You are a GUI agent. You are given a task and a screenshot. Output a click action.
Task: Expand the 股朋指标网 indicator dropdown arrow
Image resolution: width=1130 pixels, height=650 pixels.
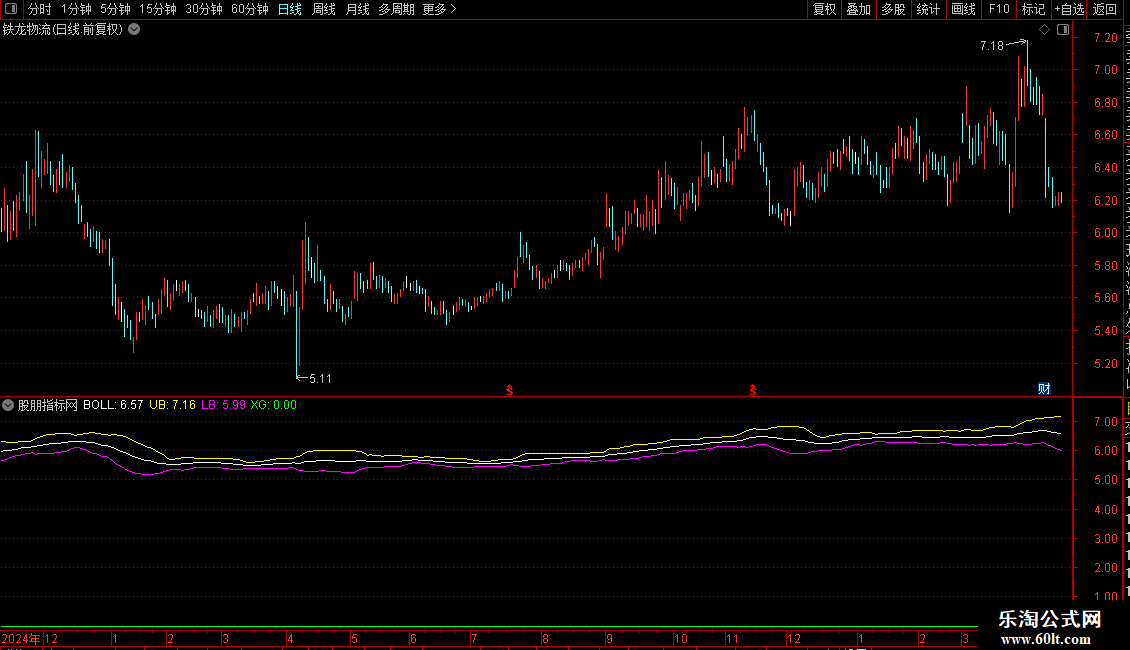pos(8,405)
